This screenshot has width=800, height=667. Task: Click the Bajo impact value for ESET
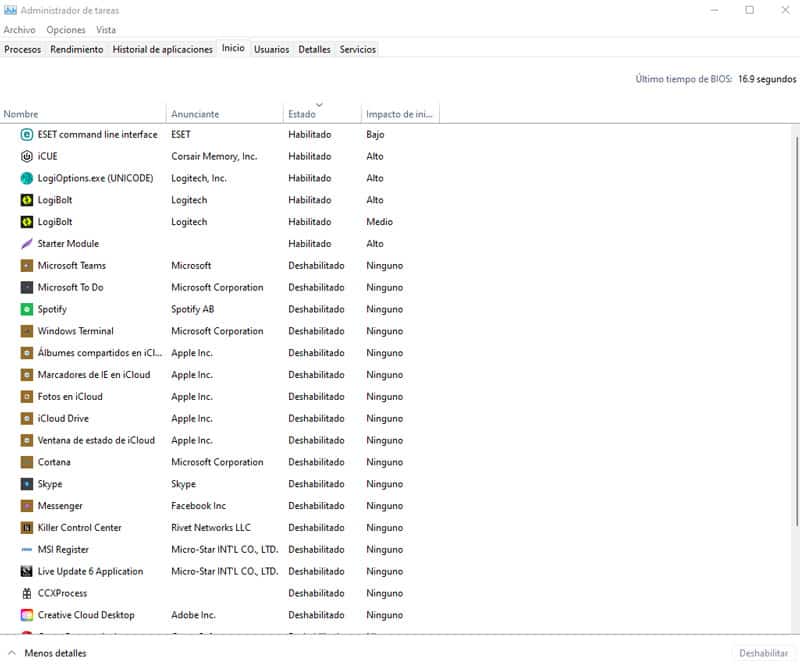[x=375, y=135]
